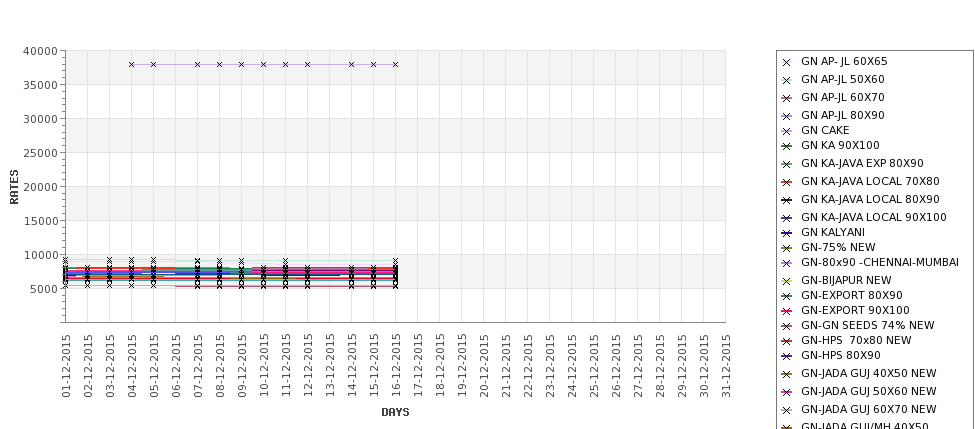Click GN-EXPORT 80X90 legend label
Viewport: 975px width, 429px height.
point(851,295)
